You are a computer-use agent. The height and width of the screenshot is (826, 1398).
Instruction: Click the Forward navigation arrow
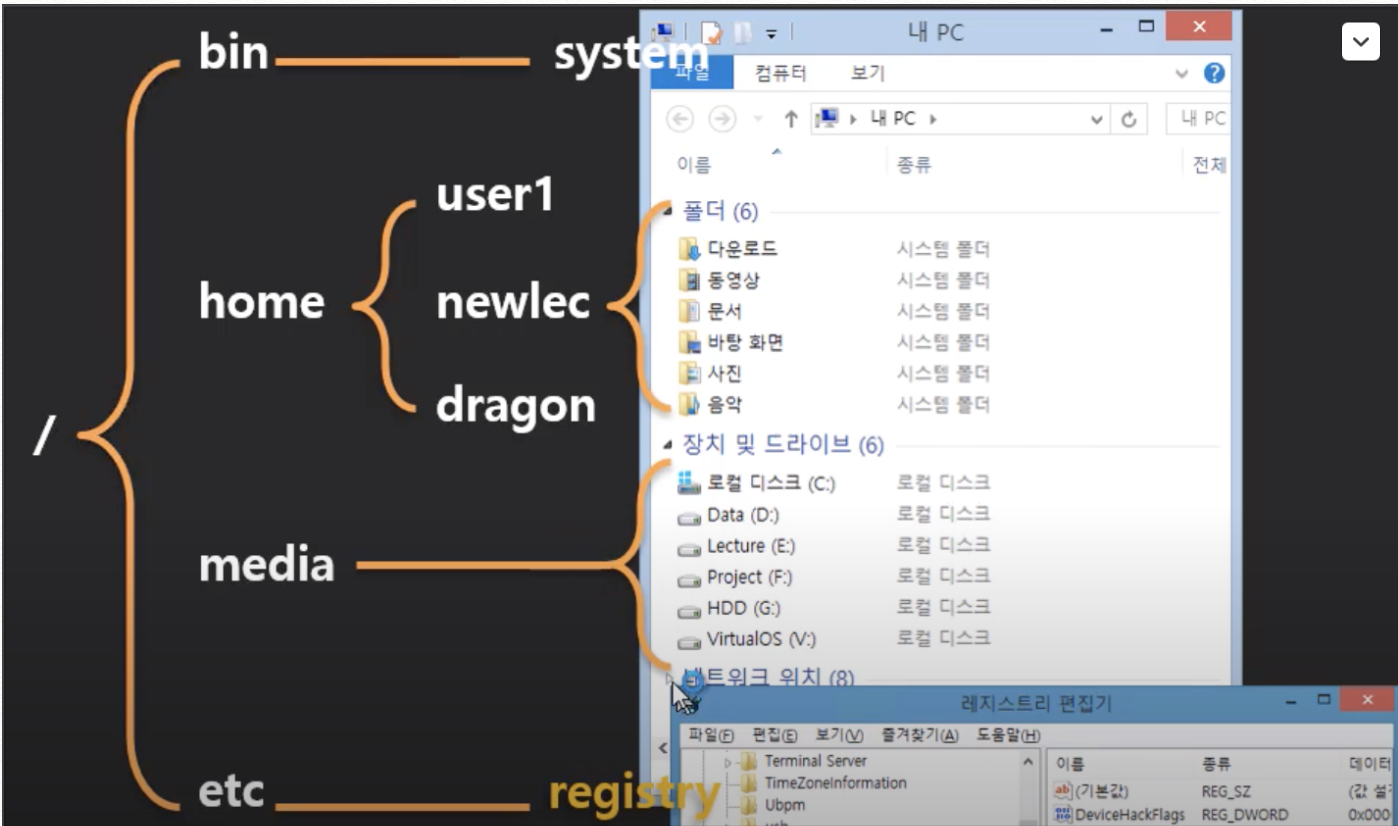pyautogui.click(x=722, y=119)
